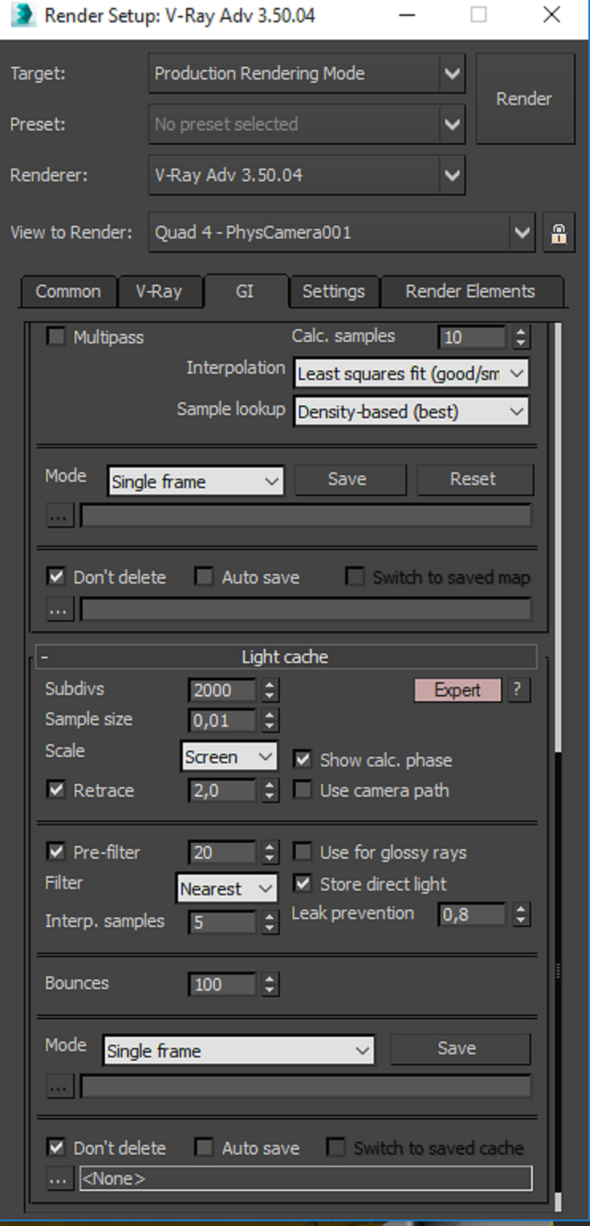
Task: Enable irradiance map Auto save checkbox
Action: pos(204,577)
